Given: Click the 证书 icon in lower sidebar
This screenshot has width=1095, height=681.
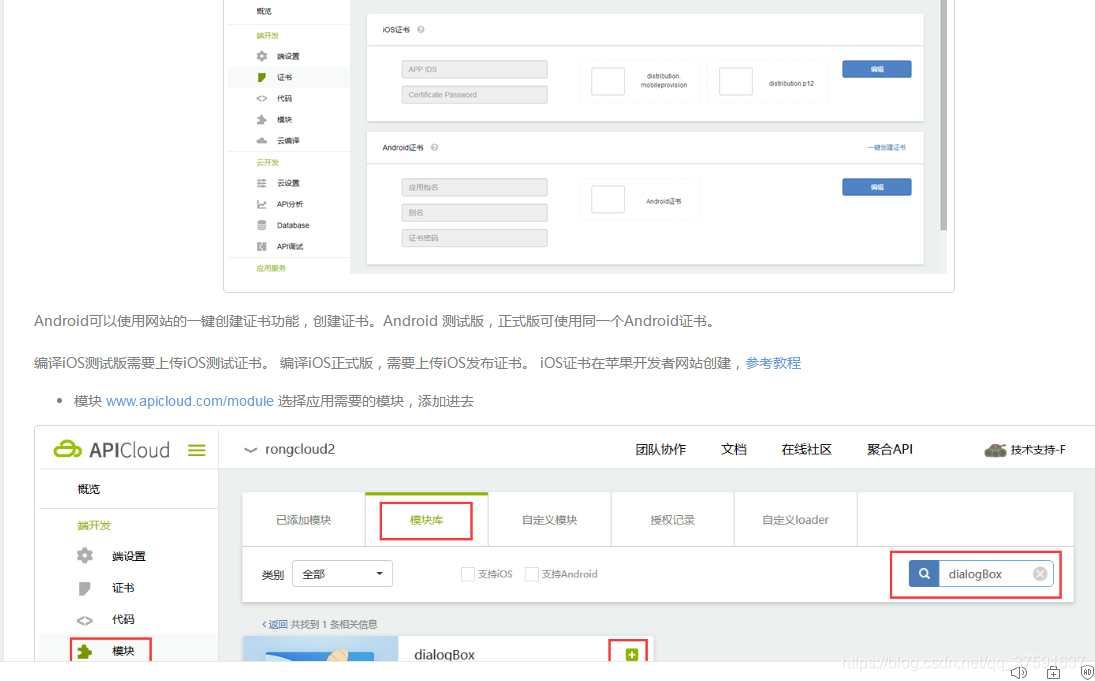Looking at the screenshot, I should [84, 588].
